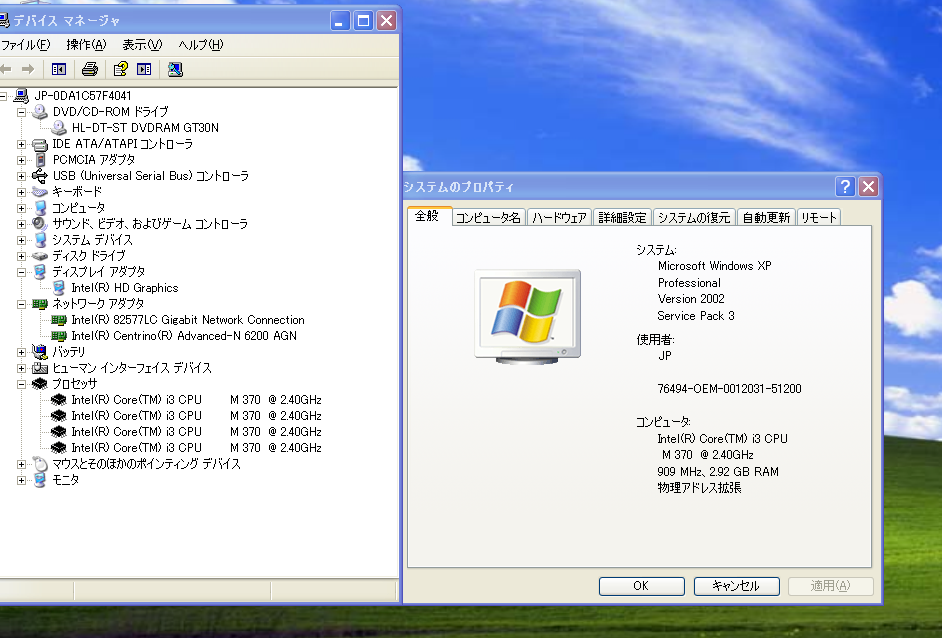942x638 pixels.
Task: Click the show/hide console tree toolbar icon
Action: (59, 70)
